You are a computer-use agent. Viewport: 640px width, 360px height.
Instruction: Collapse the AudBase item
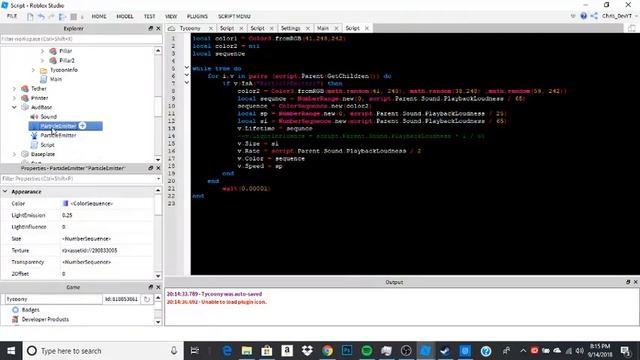click(14, 107)
